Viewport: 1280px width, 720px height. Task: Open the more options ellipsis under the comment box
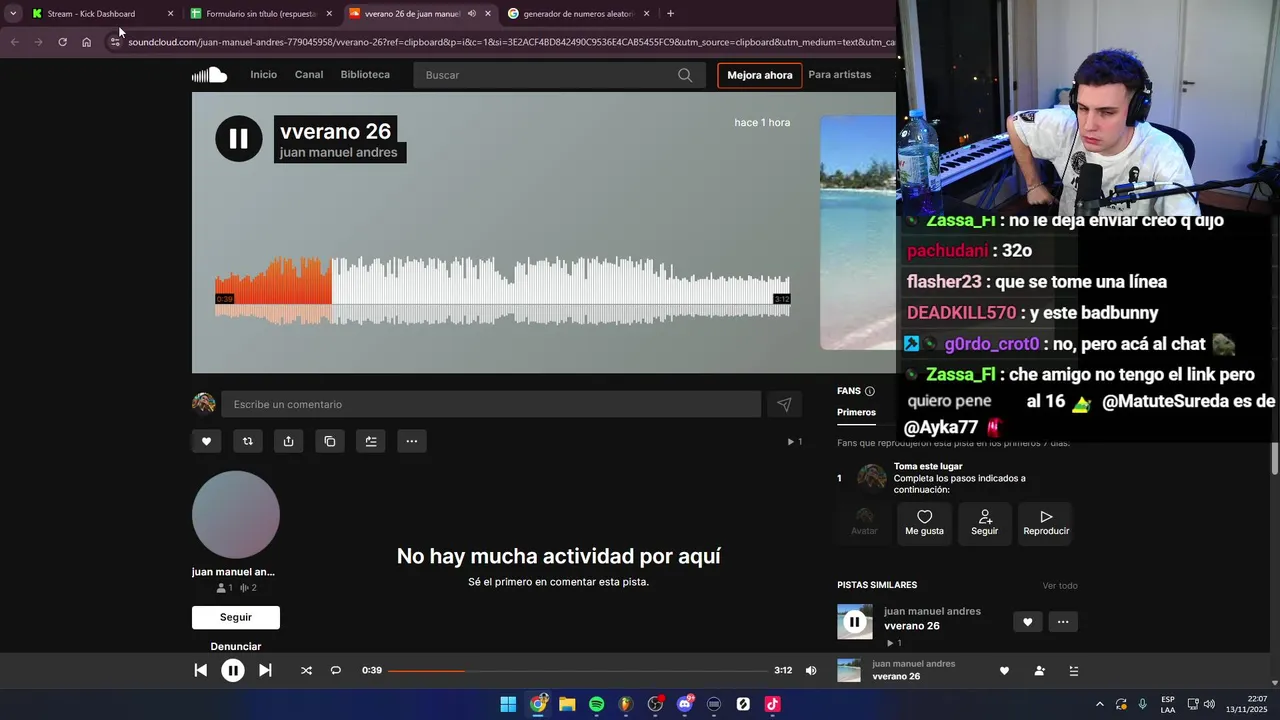[x=411, y=441]
